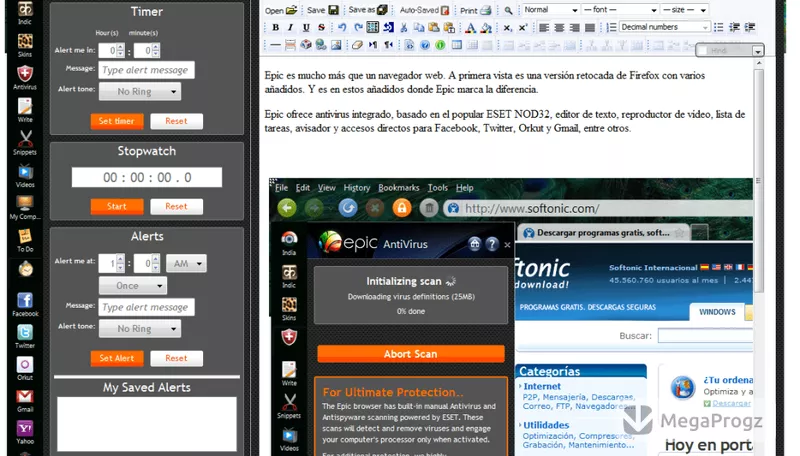Image resolution: width=800 pixels, height=456 pixels.
Task: Align text to the left
Action: pyautogui.click(x=544, y=28)
